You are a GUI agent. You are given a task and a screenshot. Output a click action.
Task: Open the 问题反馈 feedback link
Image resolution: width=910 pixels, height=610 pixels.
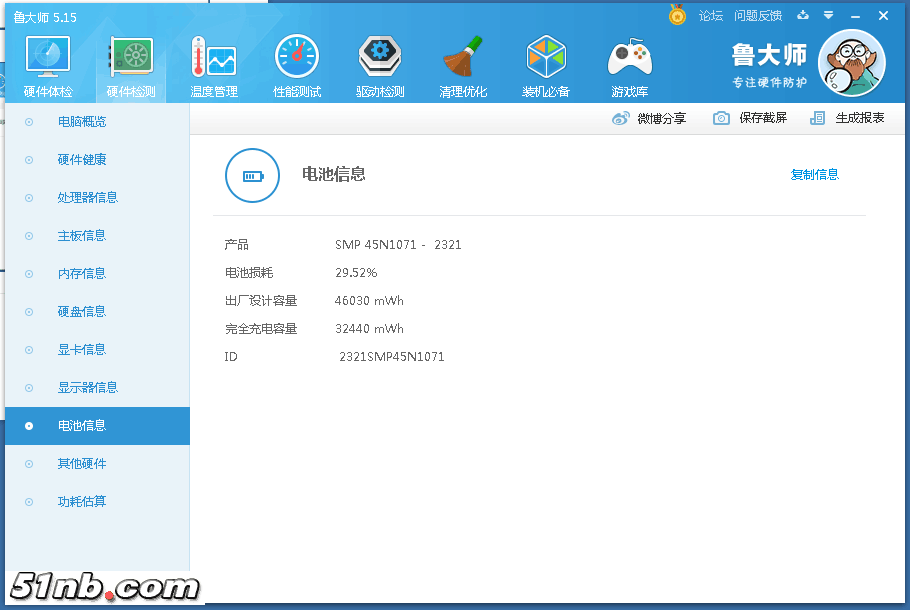757,16
